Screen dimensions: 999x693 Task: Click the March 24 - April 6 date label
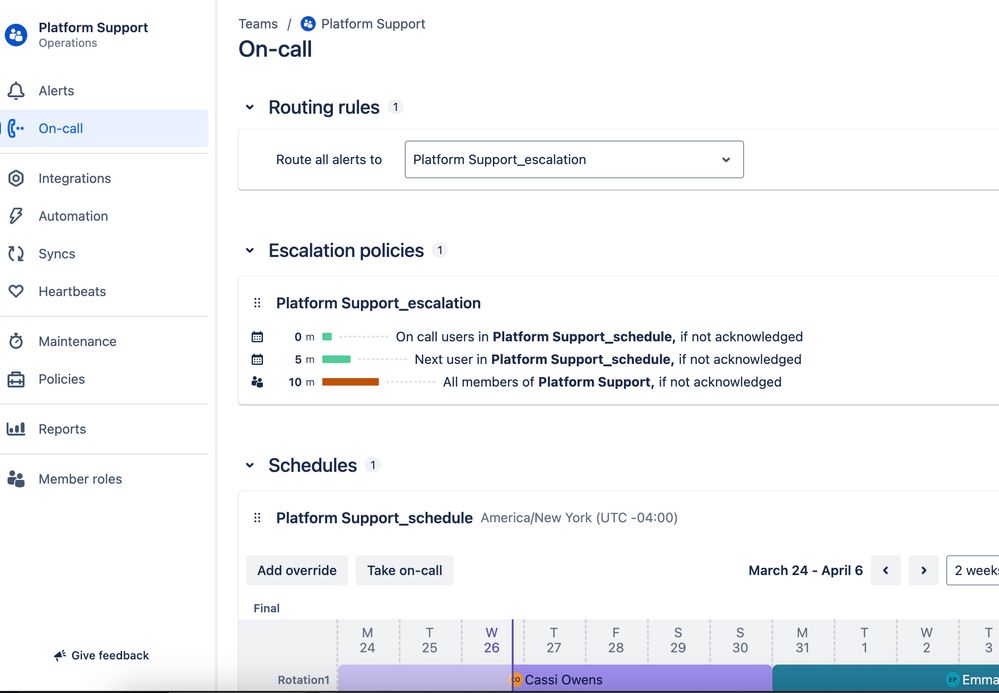[805, 570]
